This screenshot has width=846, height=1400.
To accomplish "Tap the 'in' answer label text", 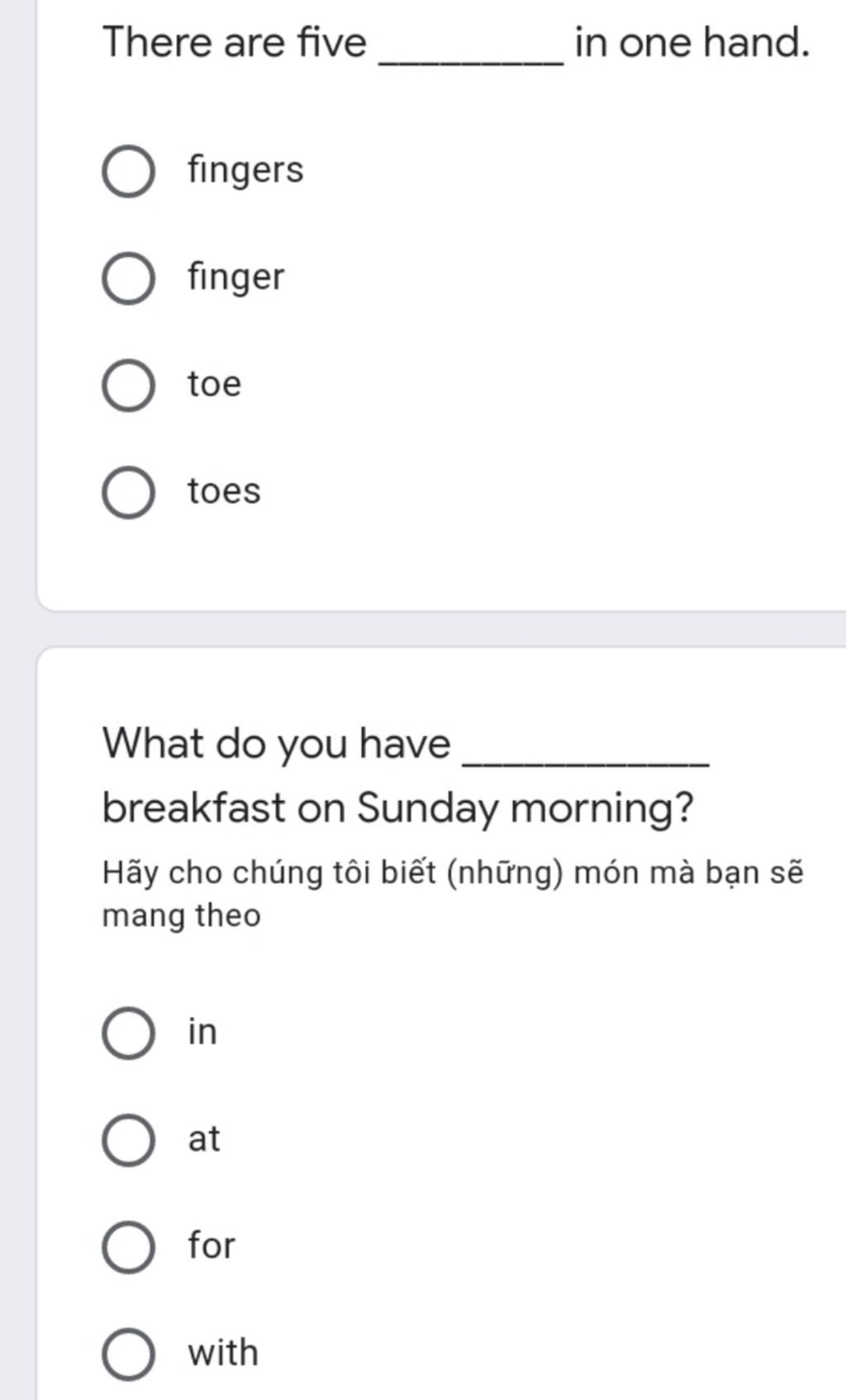I will tap(202, 1031).
